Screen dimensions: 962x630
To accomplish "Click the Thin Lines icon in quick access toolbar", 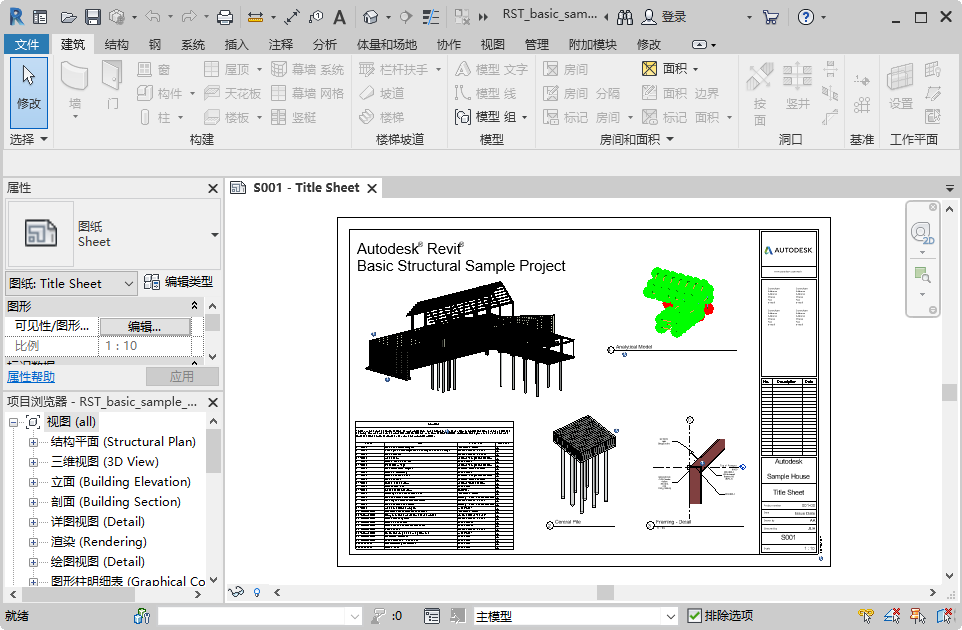I will (x=431, y=17).
